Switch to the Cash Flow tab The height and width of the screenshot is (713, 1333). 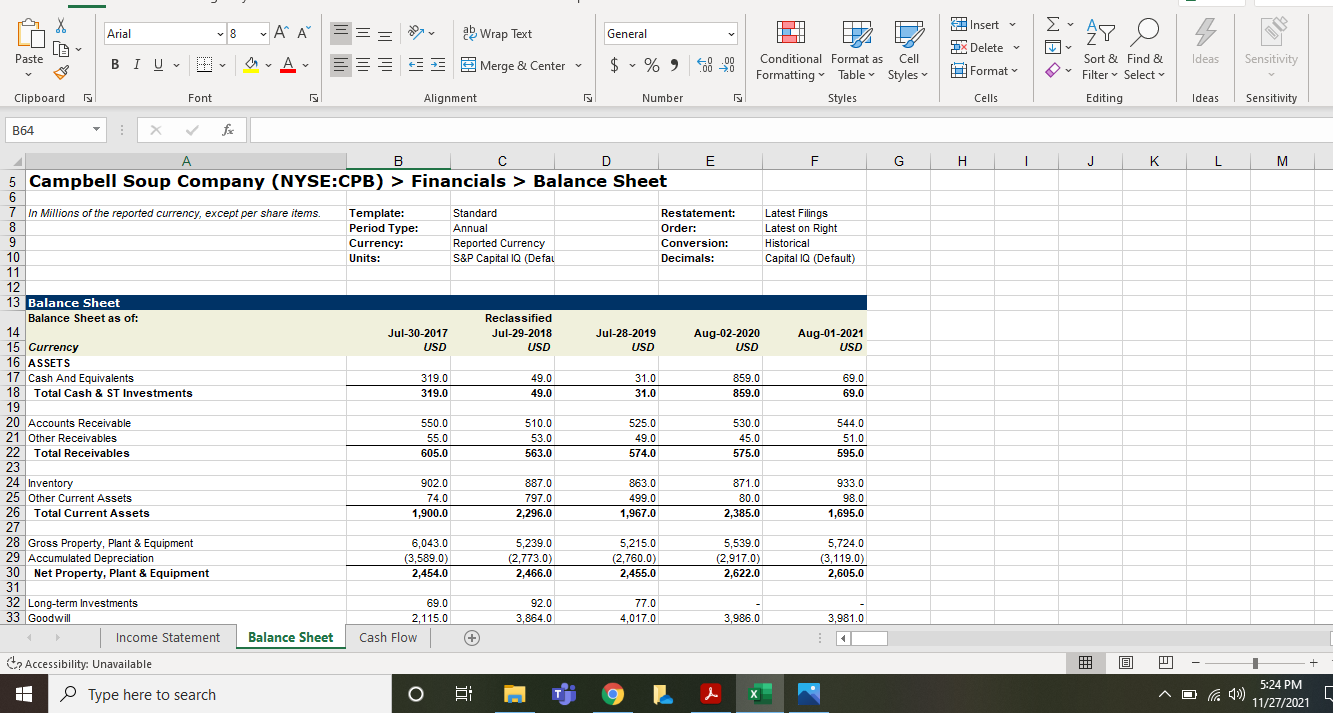click(x=388, y=637)
